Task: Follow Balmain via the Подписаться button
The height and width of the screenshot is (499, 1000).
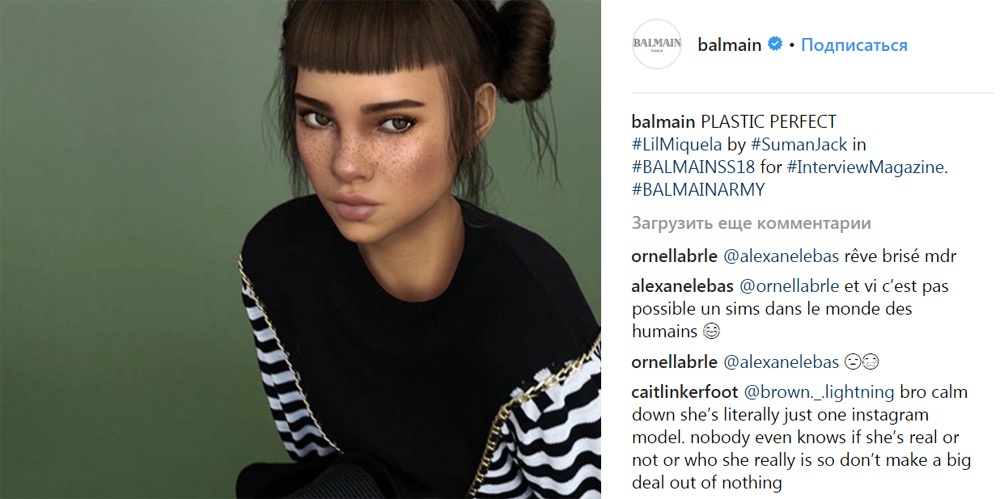Action: [x=854, y=45]
